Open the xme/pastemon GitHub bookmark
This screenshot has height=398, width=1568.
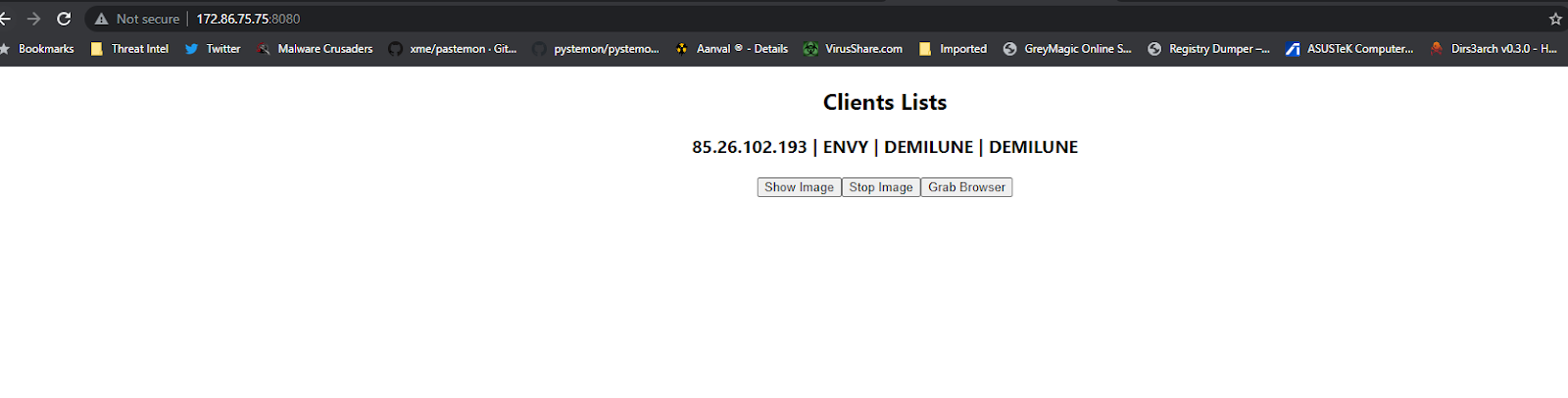453,48
